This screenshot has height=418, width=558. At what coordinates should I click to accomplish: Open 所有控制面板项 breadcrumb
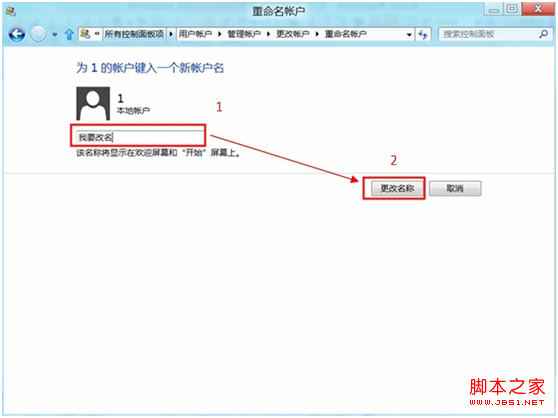(134, 34)
